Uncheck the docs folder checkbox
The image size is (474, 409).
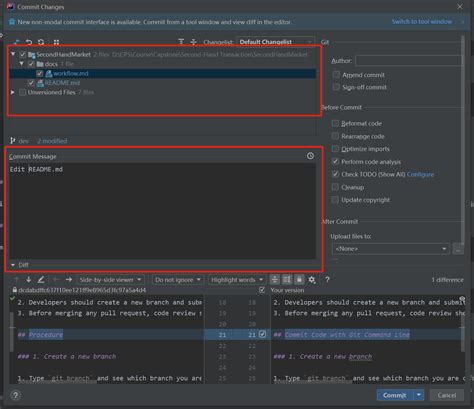pos(31,64)
